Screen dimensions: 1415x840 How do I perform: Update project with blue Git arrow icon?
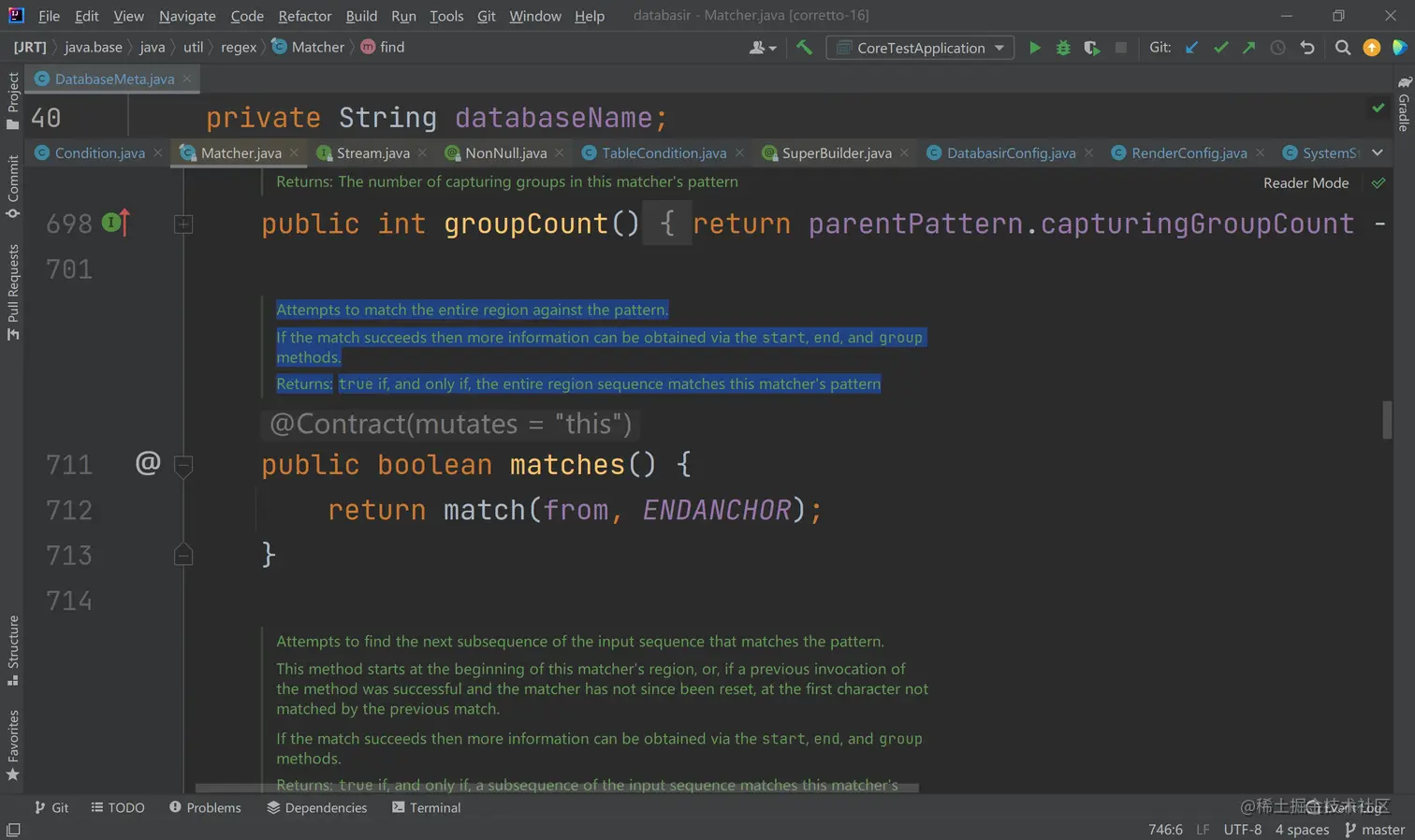(x=1191, y=48)
